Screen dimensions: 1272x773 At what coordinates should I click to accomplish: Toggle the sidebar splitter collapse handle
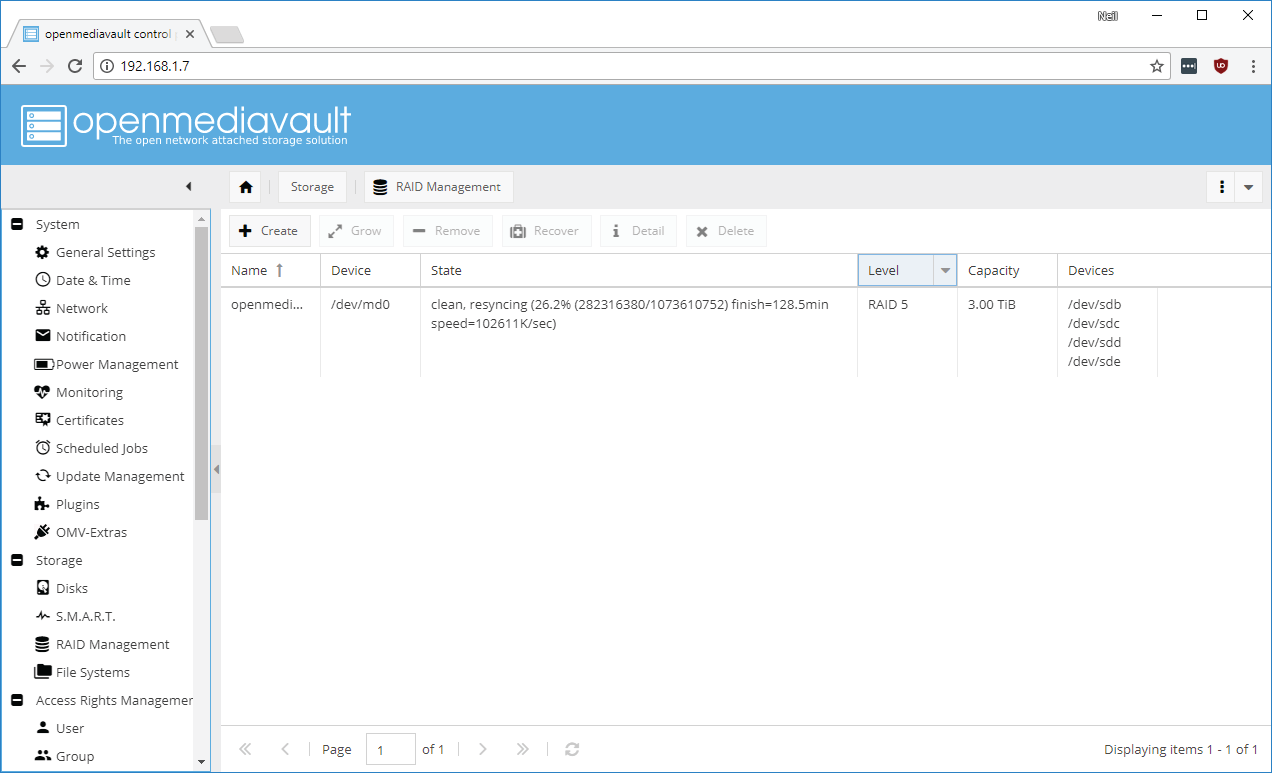tap(216, 469)
